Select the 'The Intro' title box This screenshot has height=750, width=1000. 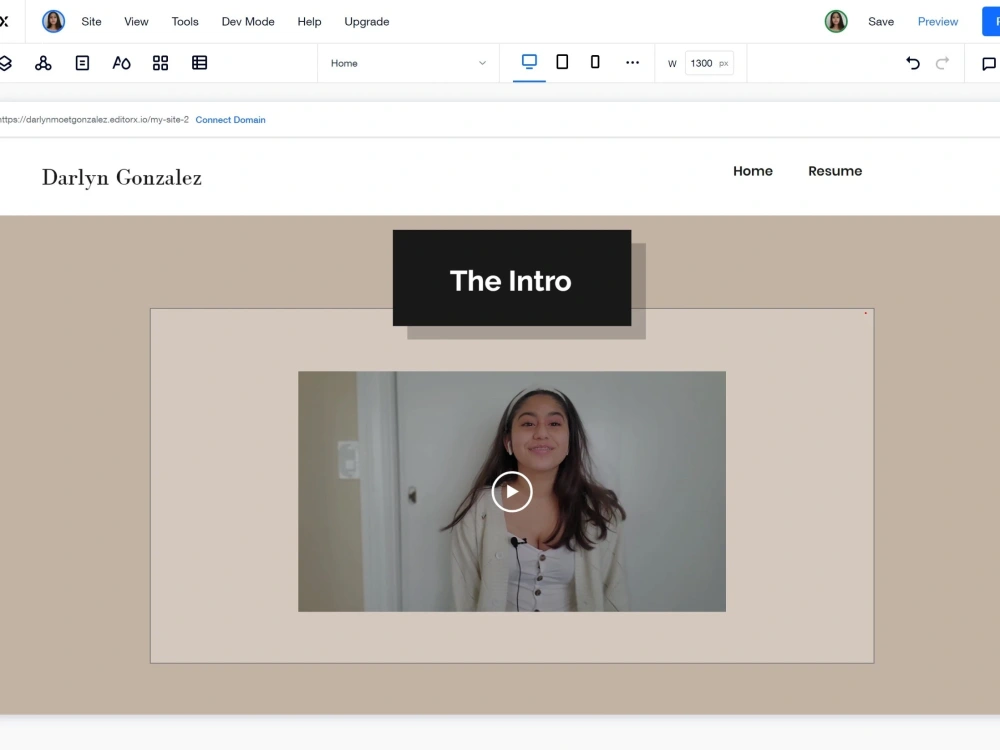[x=512, y=278]
